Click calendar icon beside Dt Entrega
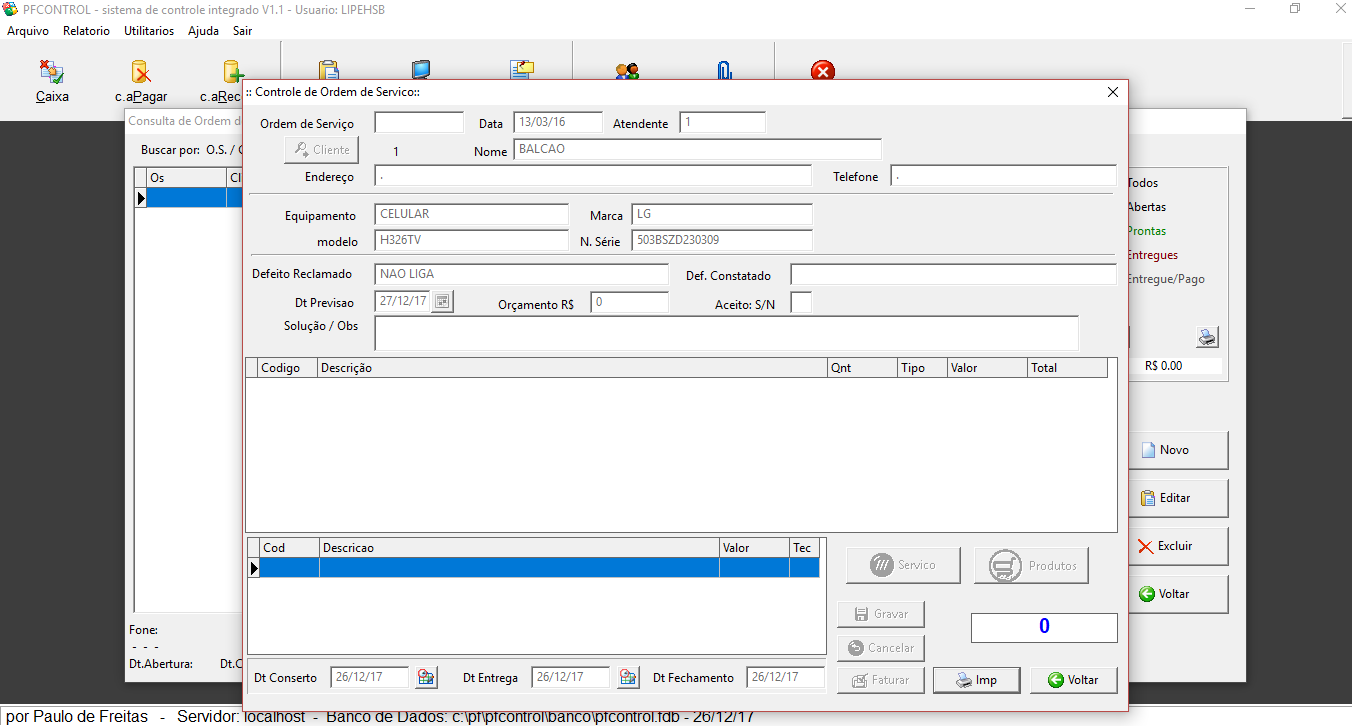The width and height of the screenshot is (1352, 726). [628, 677]
